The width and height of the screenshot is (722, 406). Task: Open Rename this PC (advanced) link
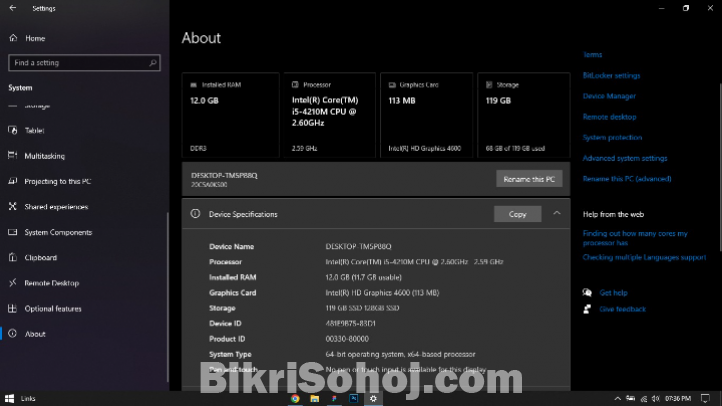pos(627,179)
